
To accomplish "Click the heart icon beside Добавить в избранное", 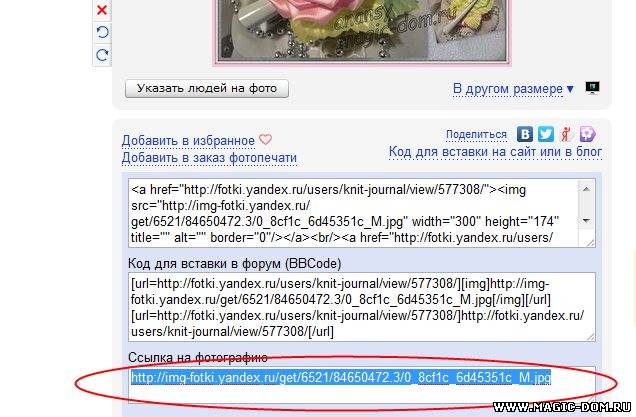I will [265, 140].
